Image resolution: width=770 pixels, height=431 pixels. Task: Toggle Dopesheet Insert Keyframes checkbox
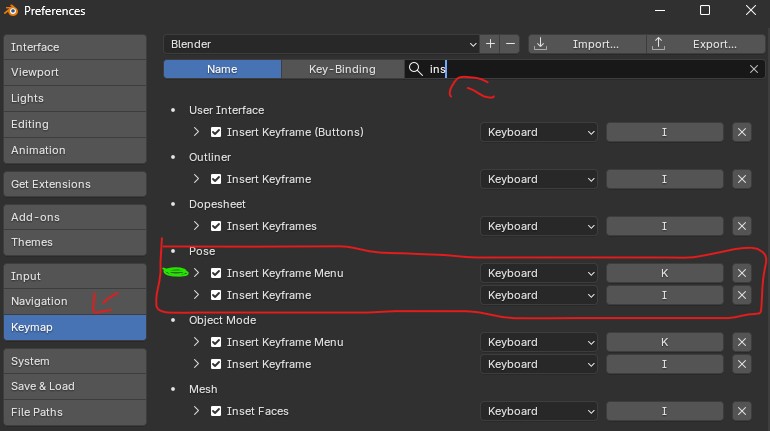[x=216, y=226]
